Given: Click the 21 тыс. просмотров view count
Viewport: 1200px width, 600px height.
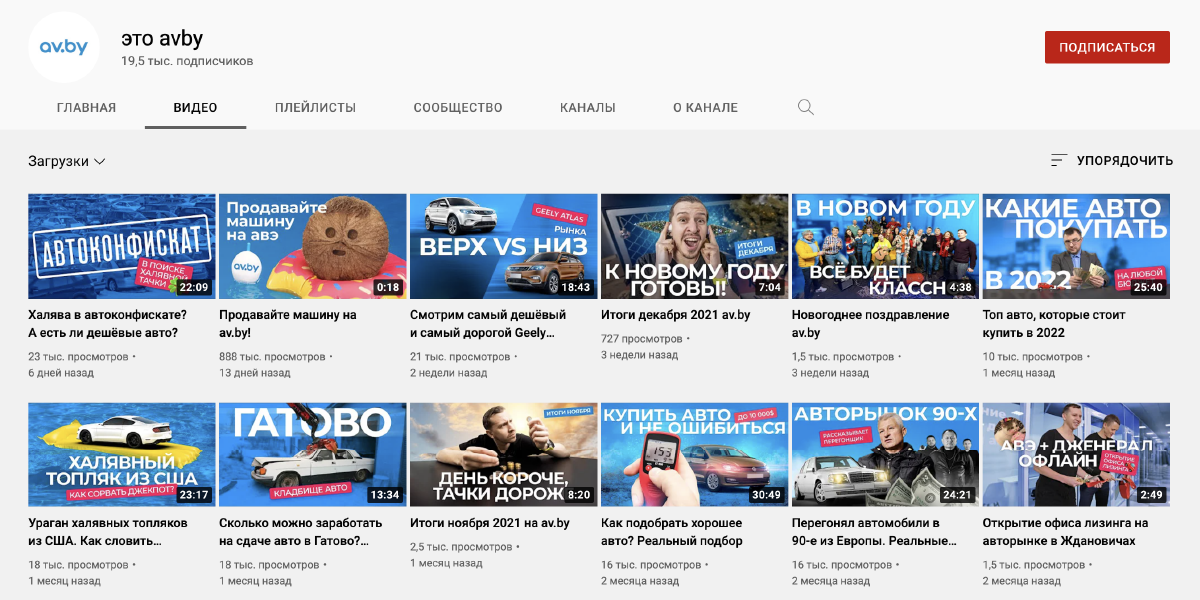Looking at the screenshot, I should [x=460, y=357].
